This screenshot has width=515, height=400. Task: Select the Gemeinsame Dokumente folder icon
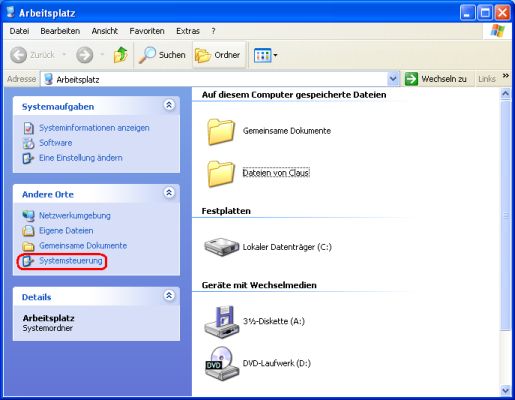click(x=221, y=132)
